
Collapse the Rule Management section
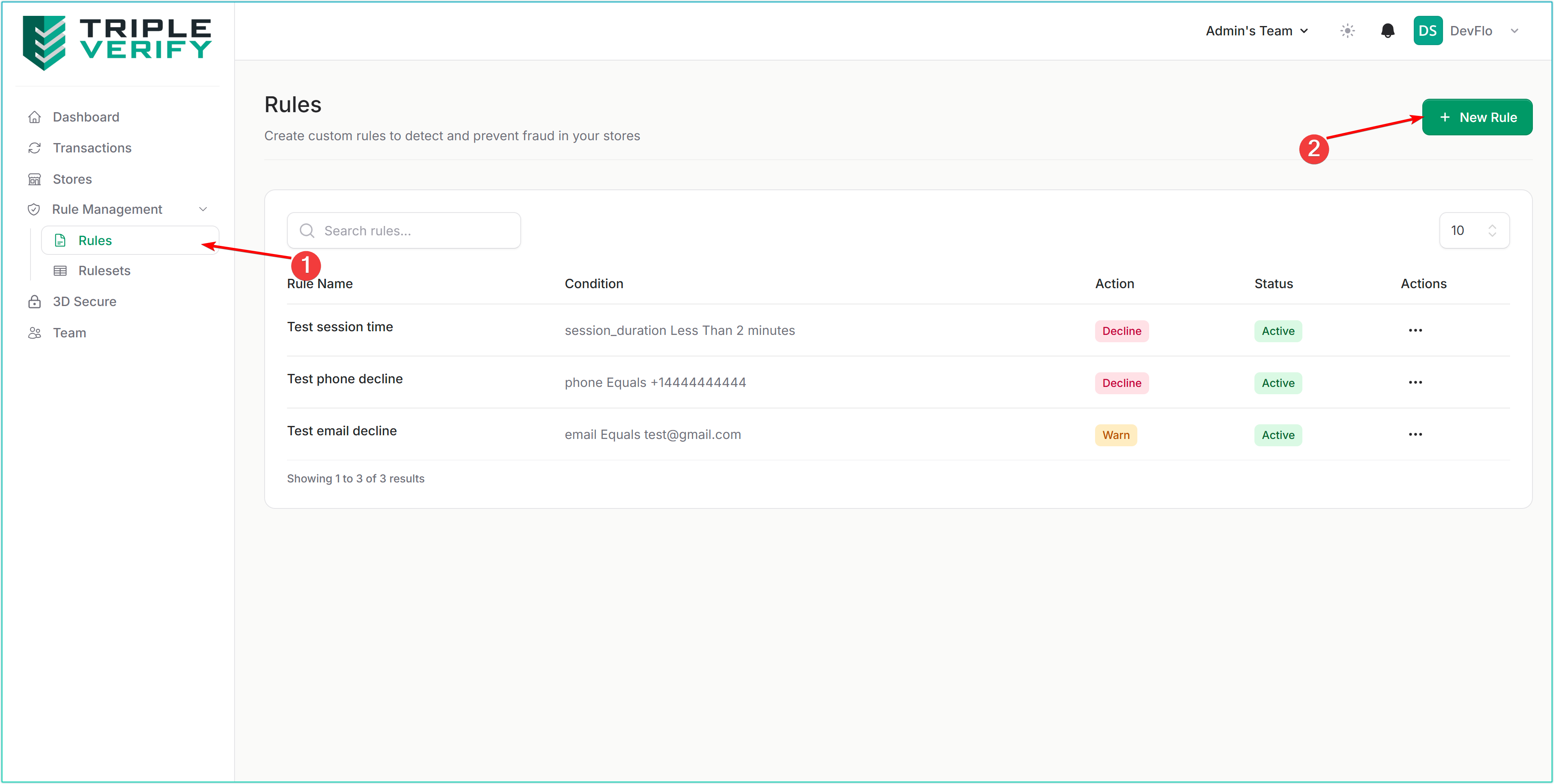(x=203, y=209)
